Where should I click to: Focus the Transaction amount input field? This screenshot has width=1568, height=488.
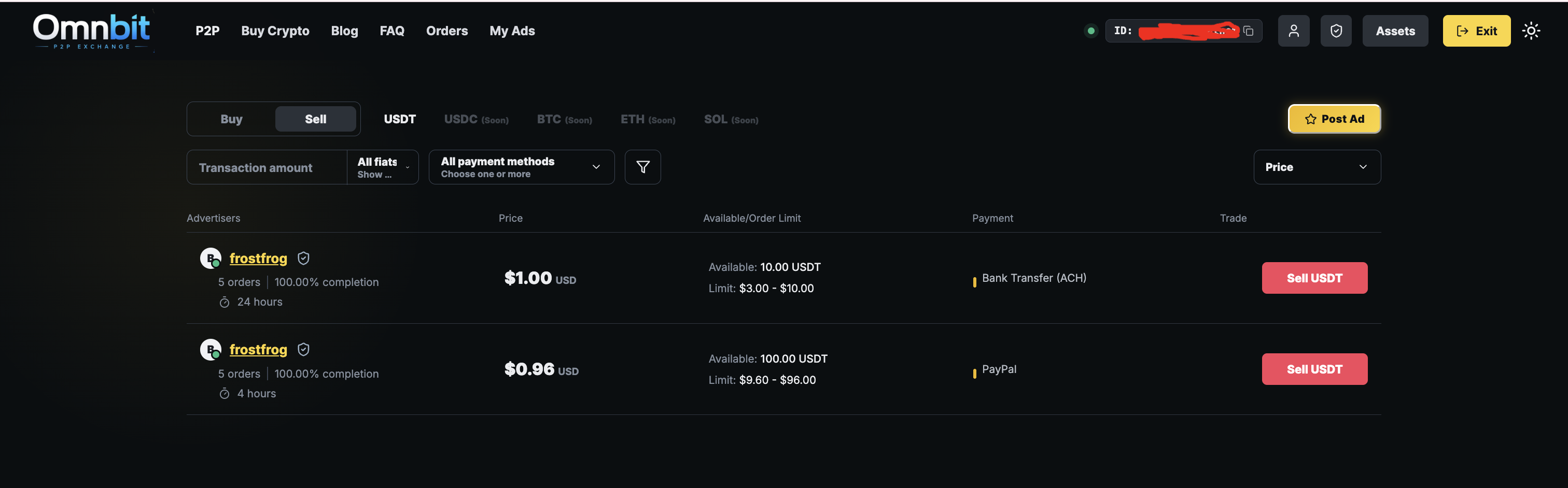267,167
